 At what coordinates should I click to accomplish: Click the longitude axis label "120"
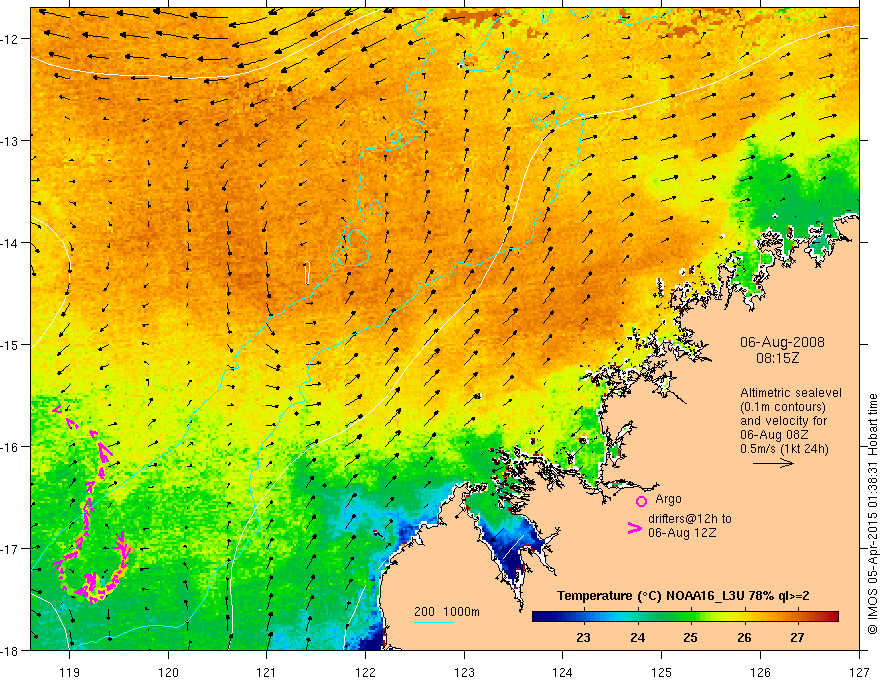(x=168, y=672)
